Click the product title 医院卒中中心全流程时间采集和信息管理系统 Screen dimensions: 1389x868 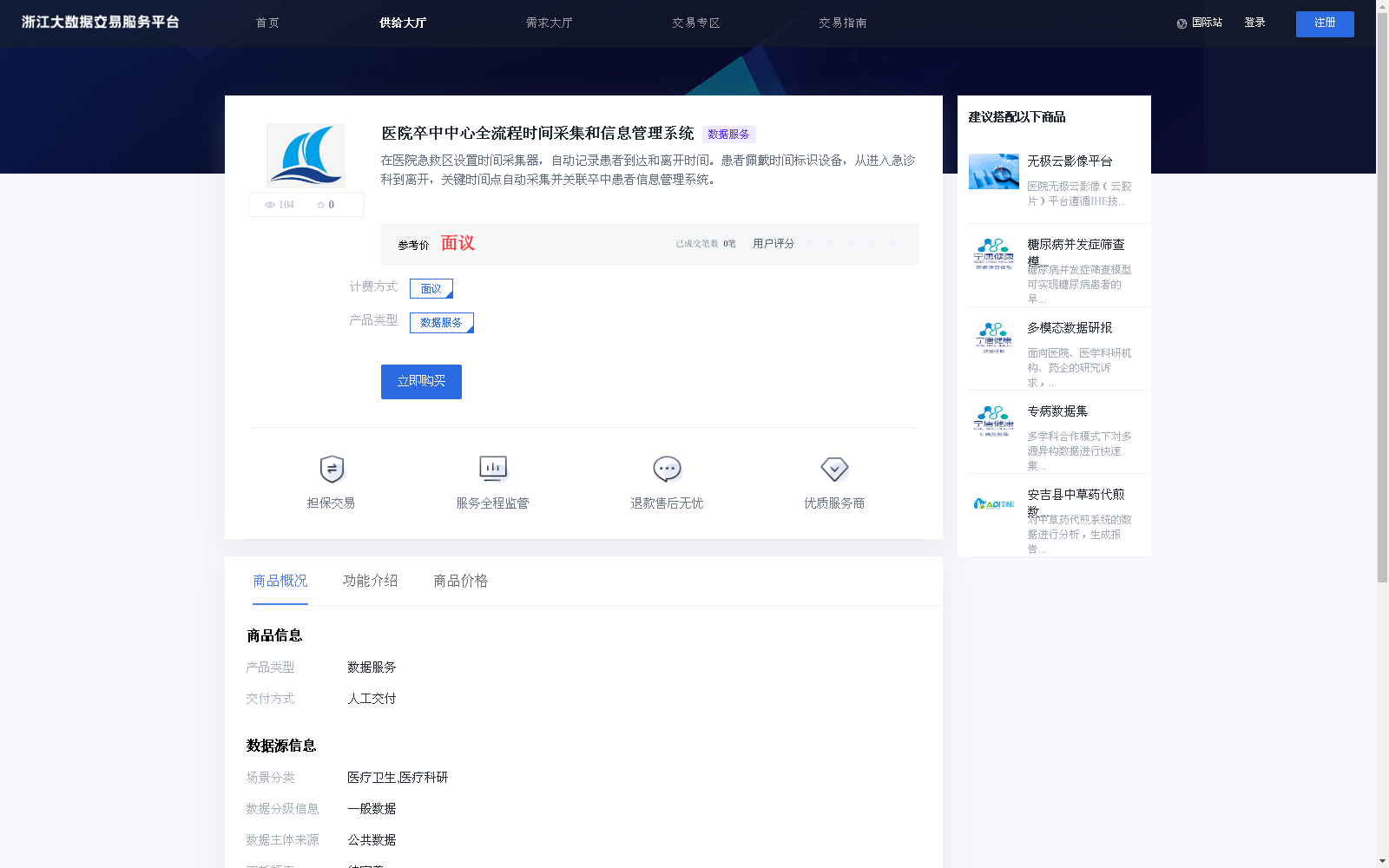point(537,134)
